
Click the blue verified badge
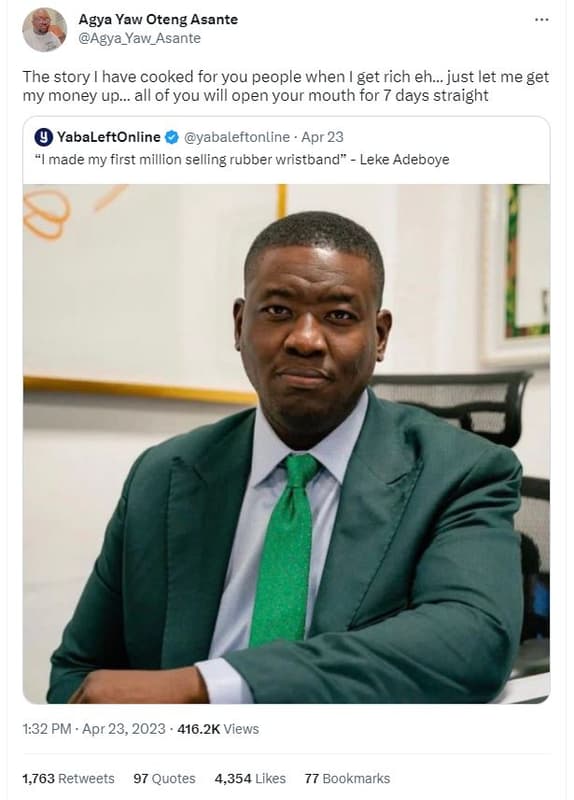coord(172,137)
